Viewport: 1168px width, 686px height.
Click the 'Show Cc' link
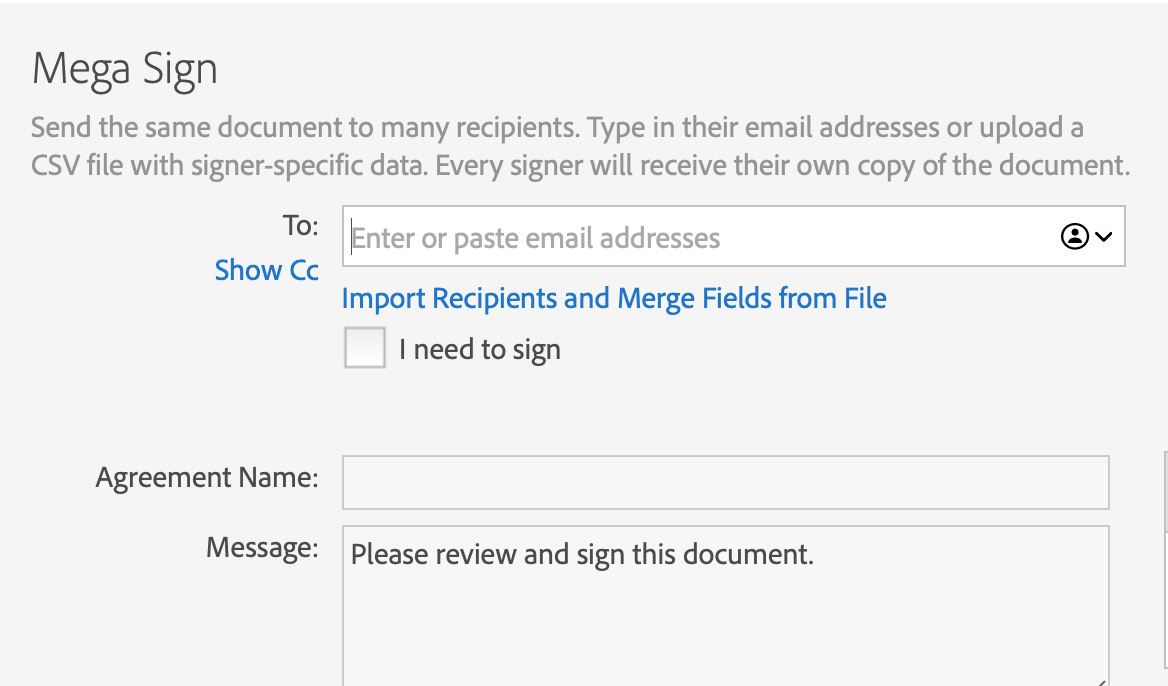[x=266, y=270]
